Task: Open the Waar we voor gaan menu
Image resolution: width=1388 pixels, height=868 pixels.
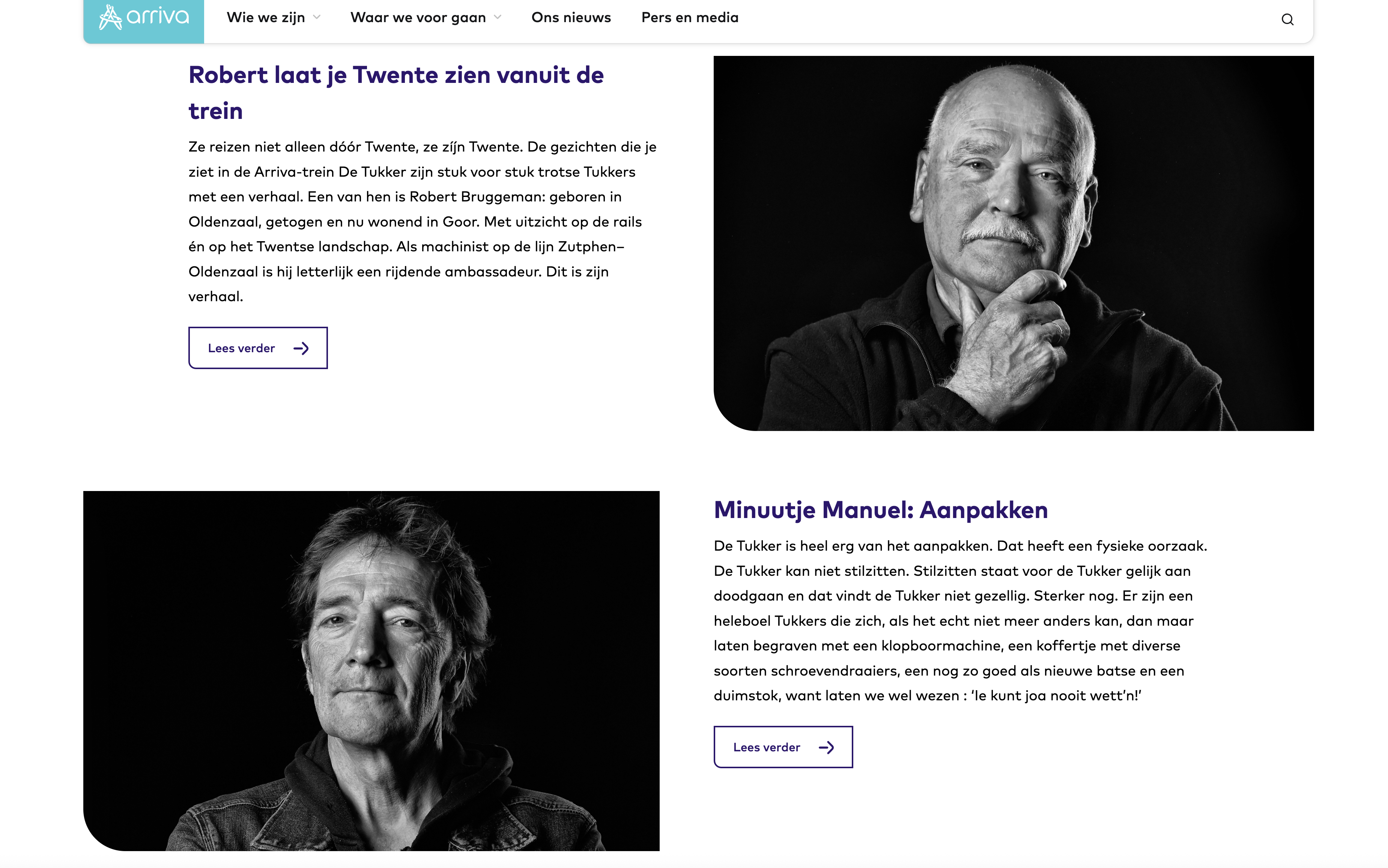Action: pos(418,18)
